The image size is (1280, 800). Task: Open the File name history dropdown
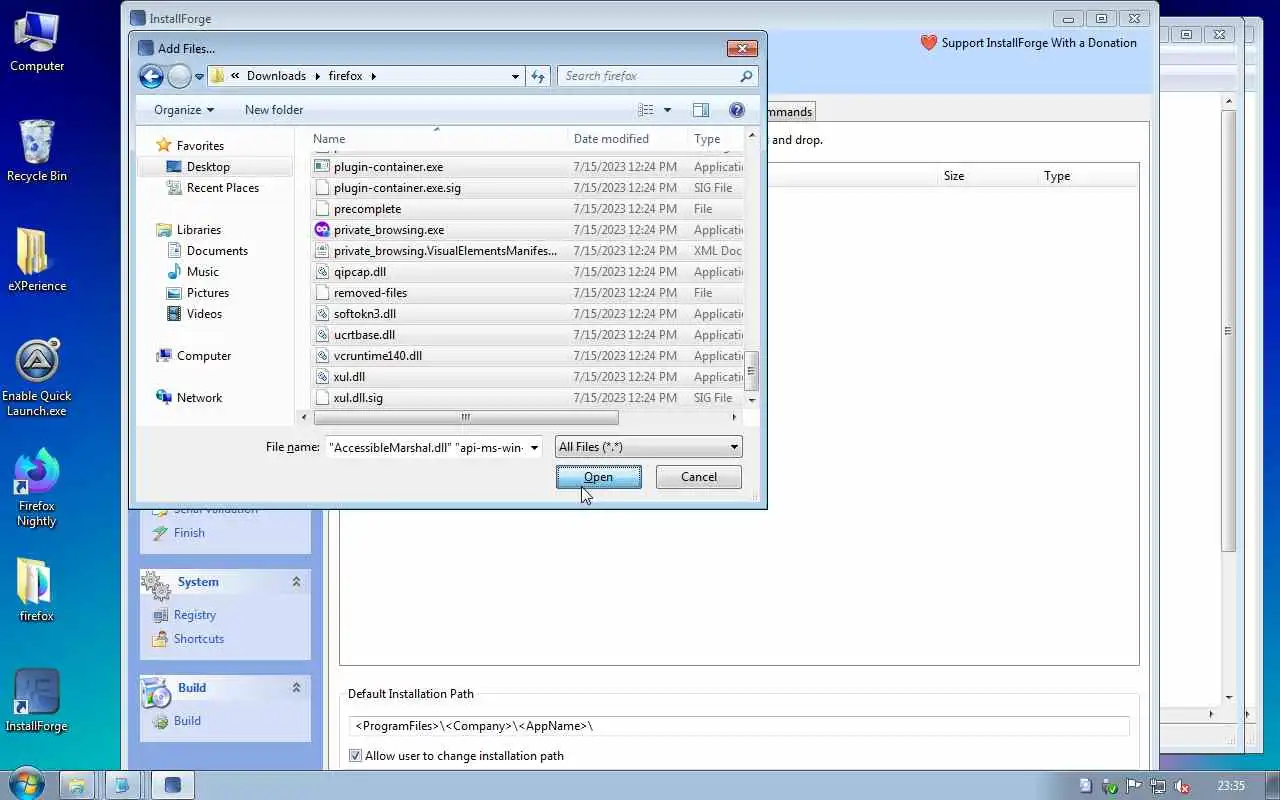tap(534, 447)
